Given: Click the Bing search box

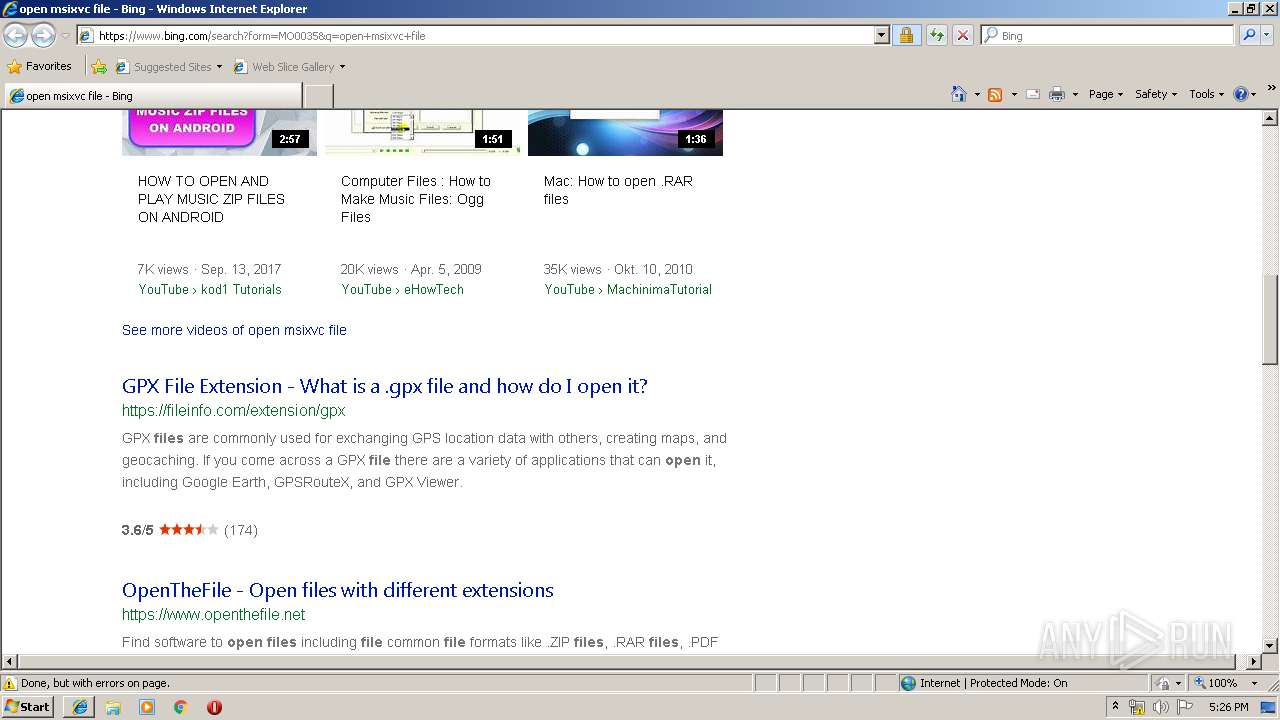Looking at the screenshot, I should 1108,35.
